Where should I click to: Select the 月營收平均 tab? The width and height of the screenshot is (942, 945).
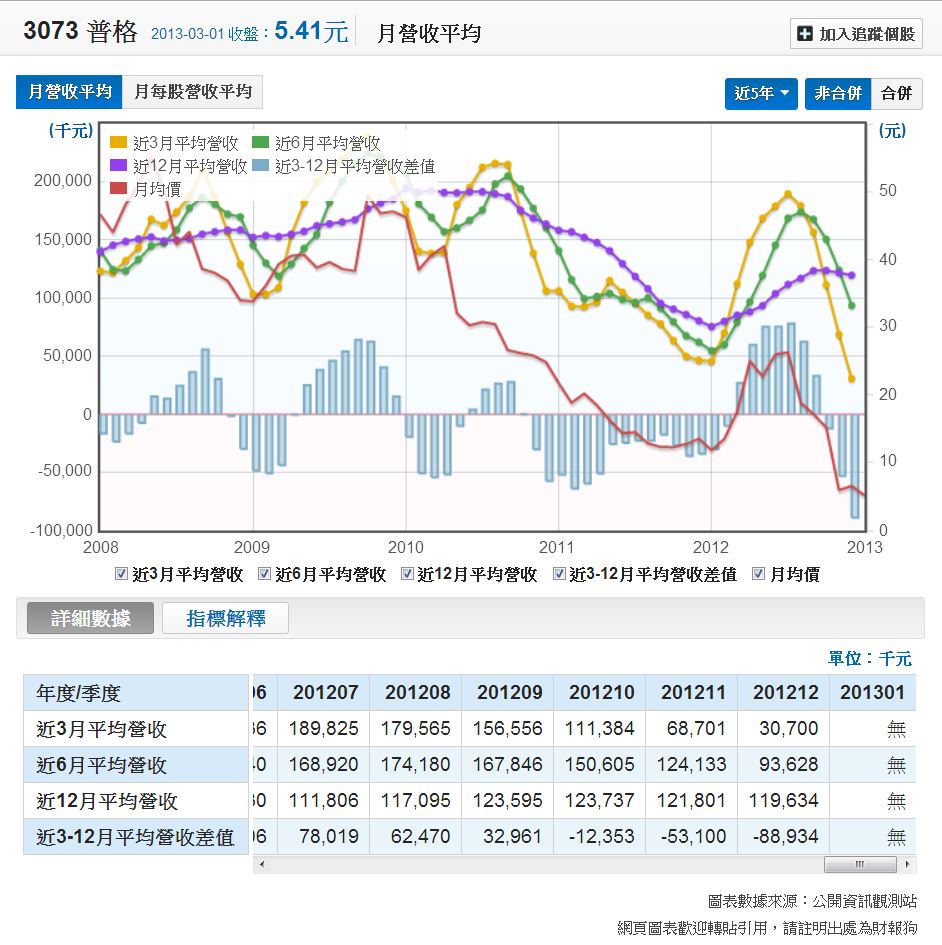69,92
